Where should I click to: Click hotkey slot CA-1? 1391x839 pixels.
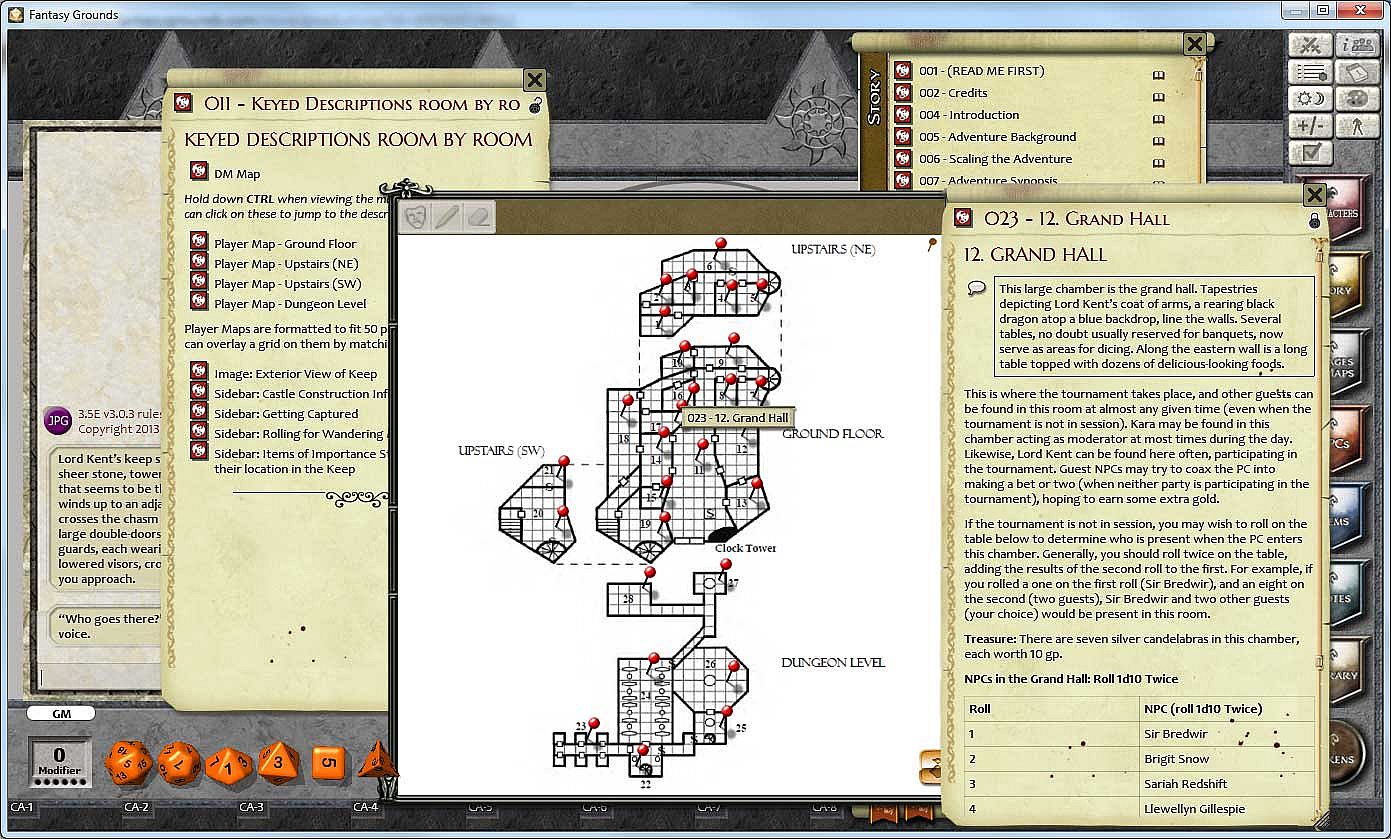click(23, 807)
